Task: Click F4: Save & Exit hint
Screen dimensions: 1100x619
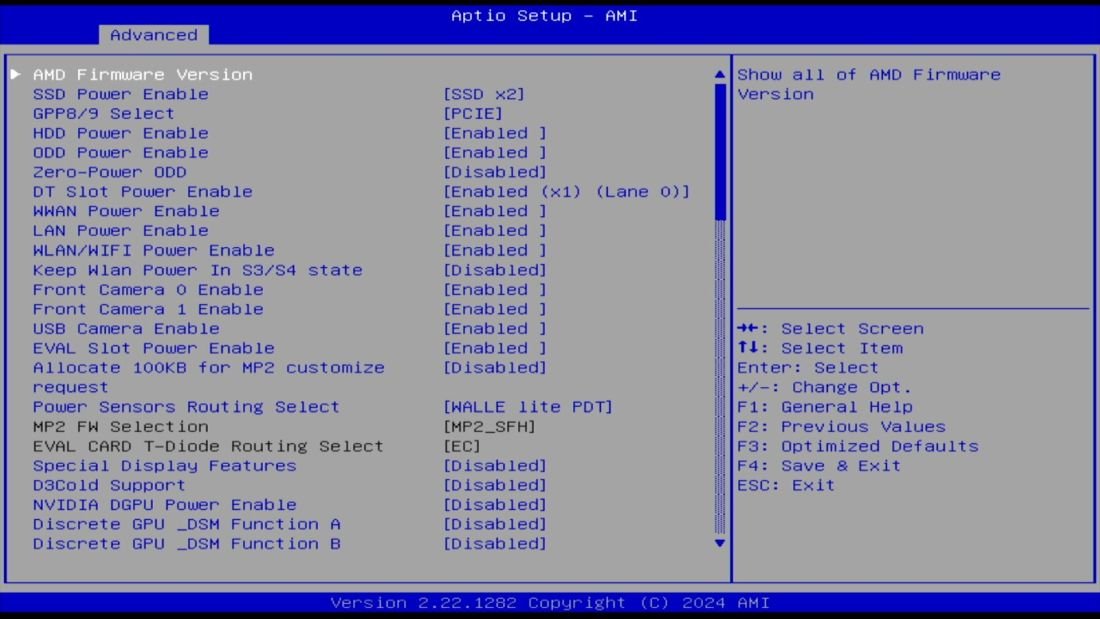Action: (x=819, y=466)
